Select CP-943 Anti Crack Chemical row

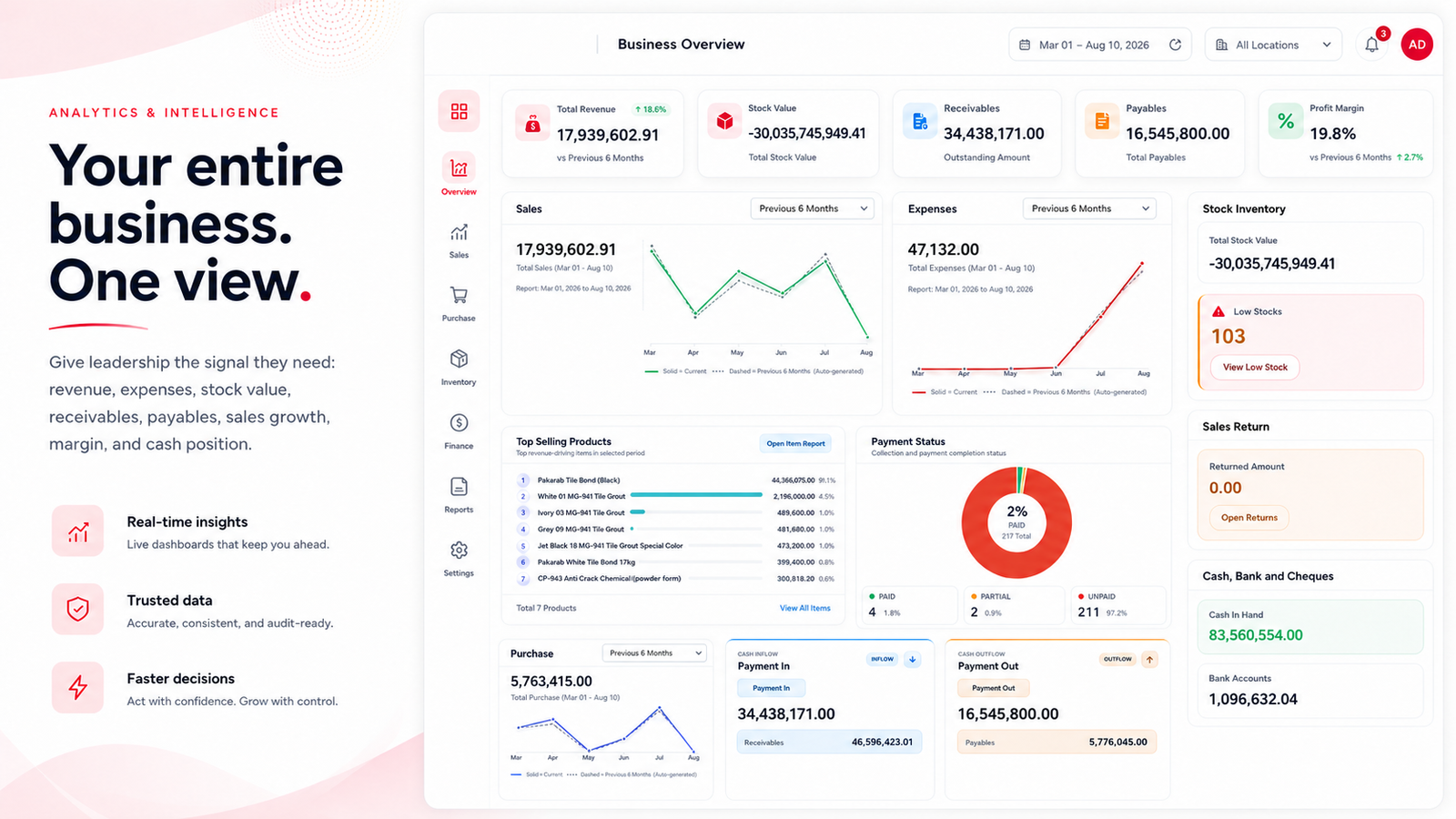676,578
